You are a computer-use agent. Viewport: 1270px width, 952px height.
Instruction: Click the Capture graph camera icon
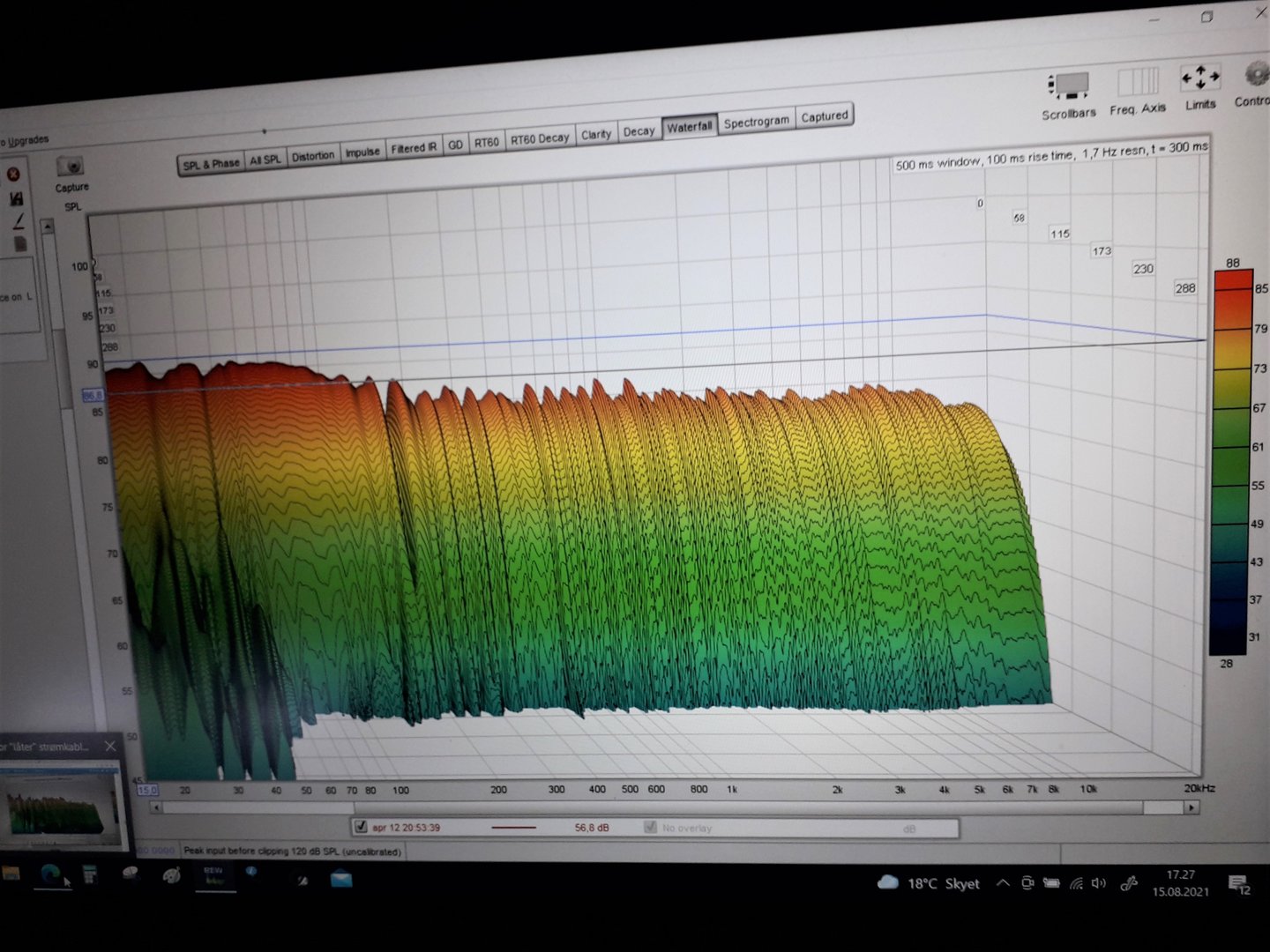pos(70,167)
